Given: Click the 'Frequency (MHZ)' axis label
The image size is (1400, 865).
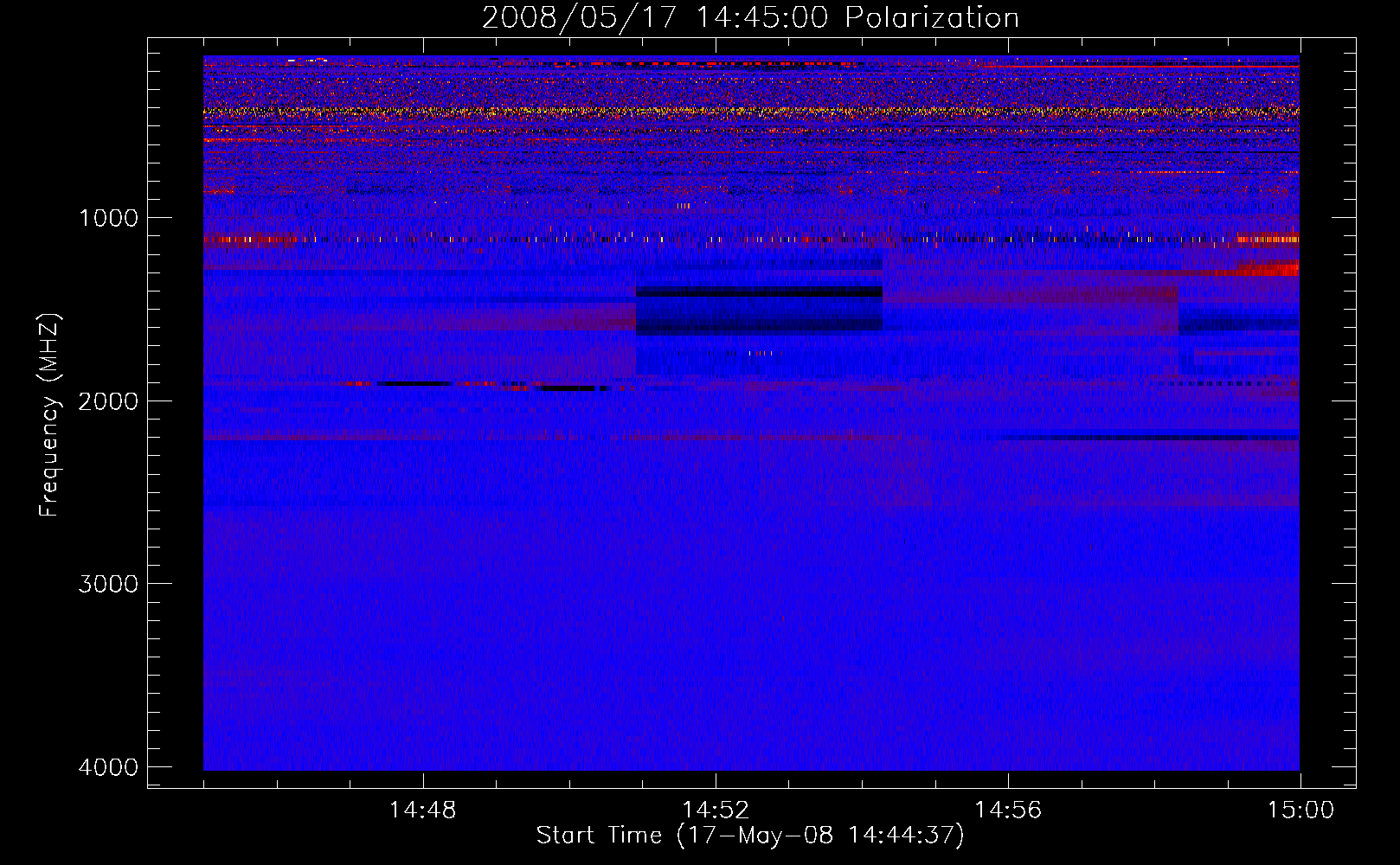Looking at the screenshot, I should pos(49,415).
